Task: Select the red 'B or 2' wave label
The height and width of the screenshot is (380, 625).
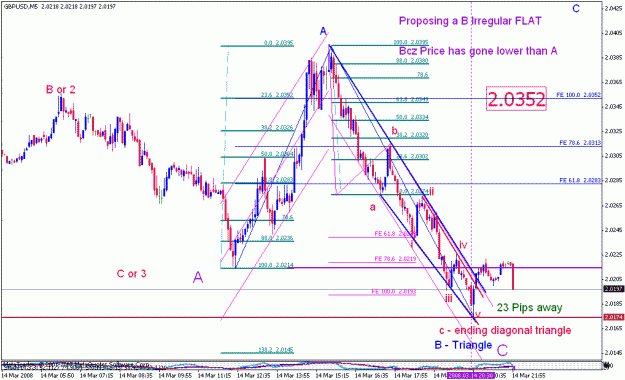Action: [61, 90]
